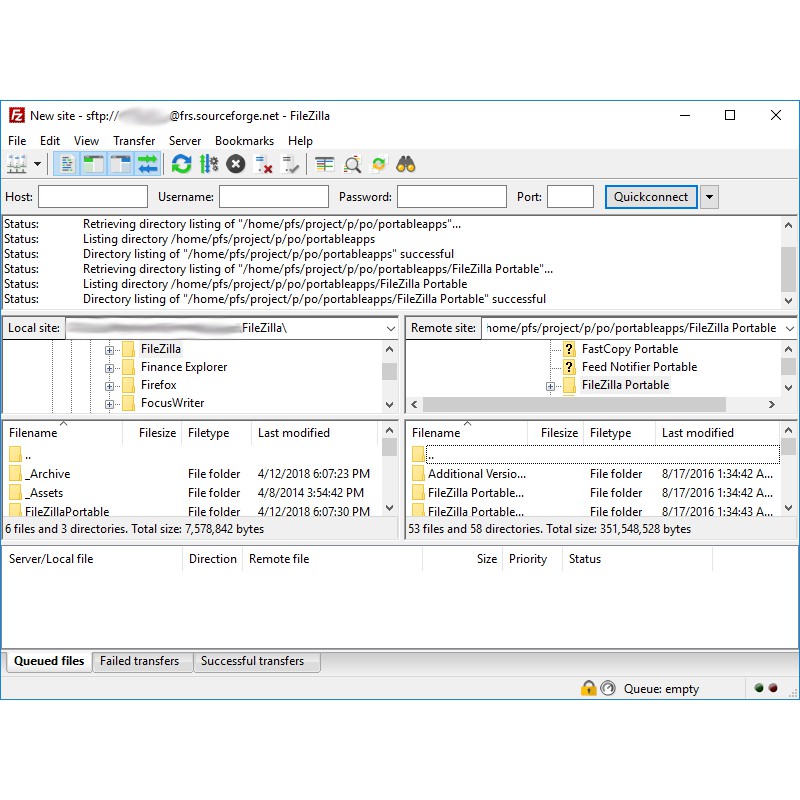Switch to the Failed transfers tab

click(x=140, y=661)
